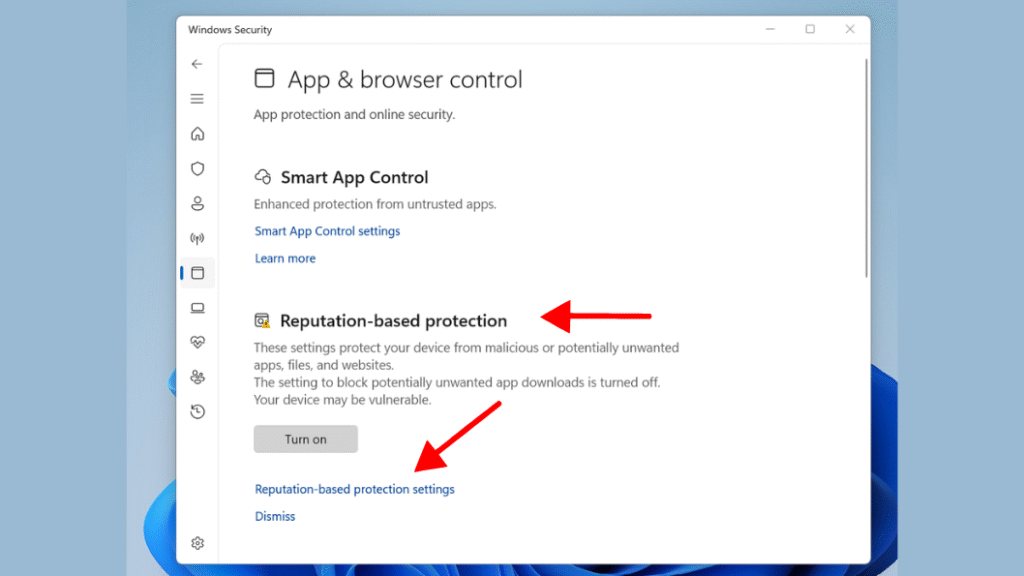This screenshot has width=1024, height=576.
Task: Click the Turn on button
Action: 306,439
